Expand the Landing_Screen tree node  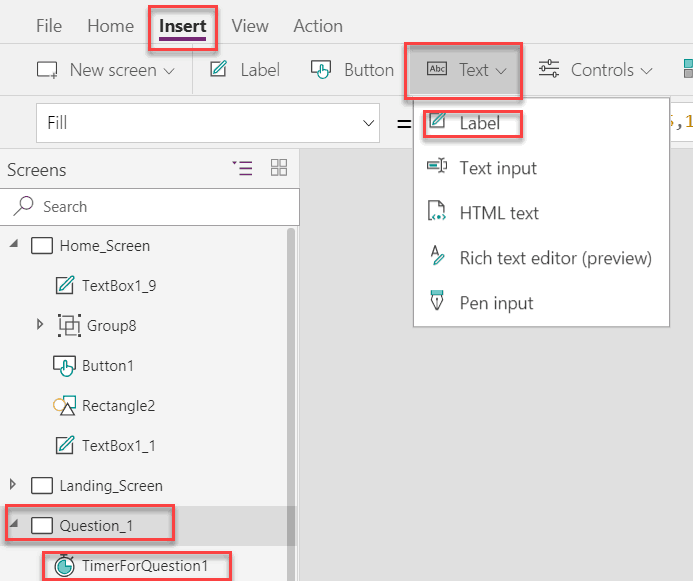13,485
